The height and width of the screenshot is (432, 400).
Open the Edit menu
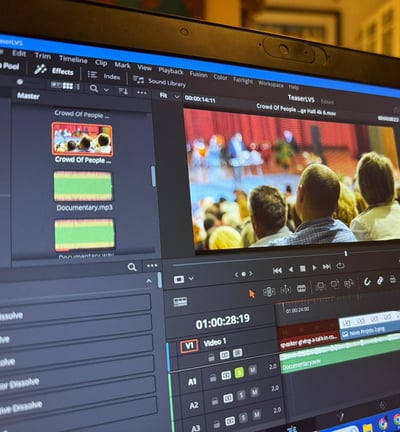tap(19, 53)
